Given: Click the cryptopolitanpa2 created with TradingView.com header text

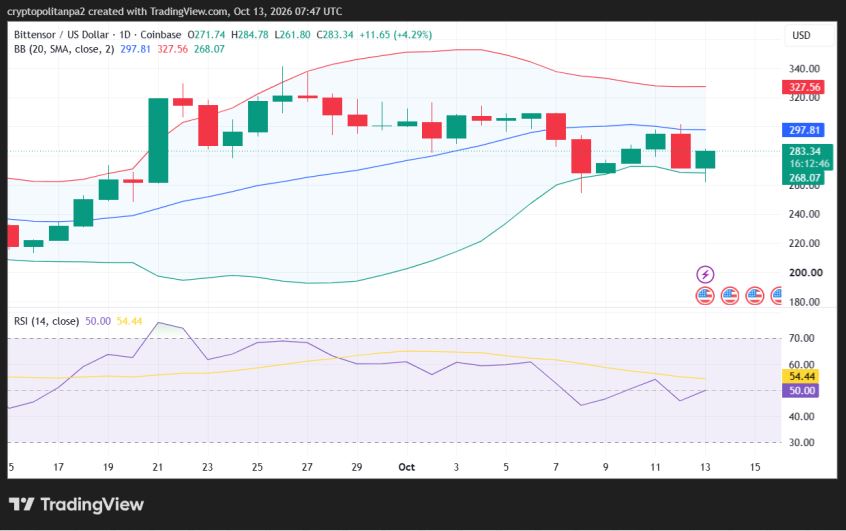Looking at the screenshot, I should [x=174, y=11].
